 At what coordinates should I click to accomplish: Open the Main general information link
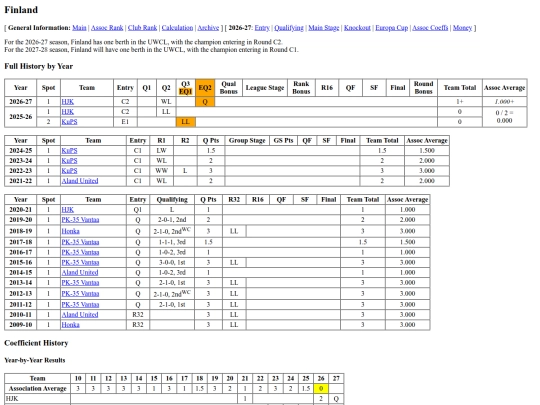(x=79, y=28)
